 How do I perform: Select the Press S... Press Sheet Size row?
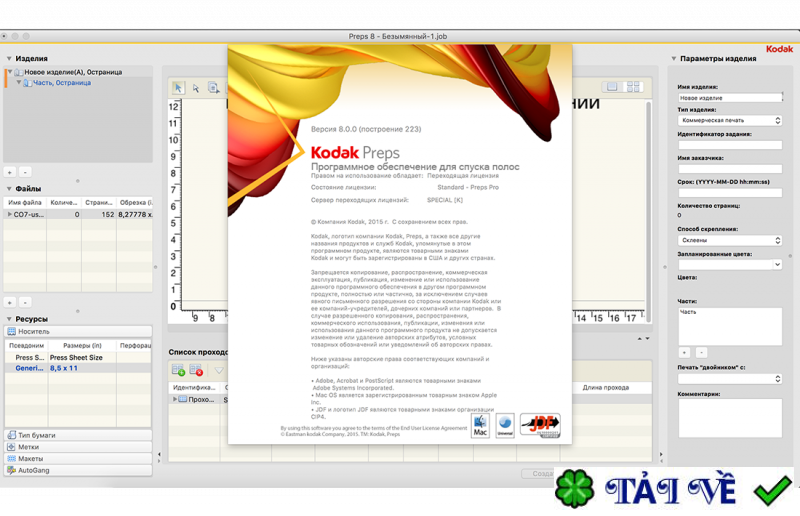pos(78,357)
